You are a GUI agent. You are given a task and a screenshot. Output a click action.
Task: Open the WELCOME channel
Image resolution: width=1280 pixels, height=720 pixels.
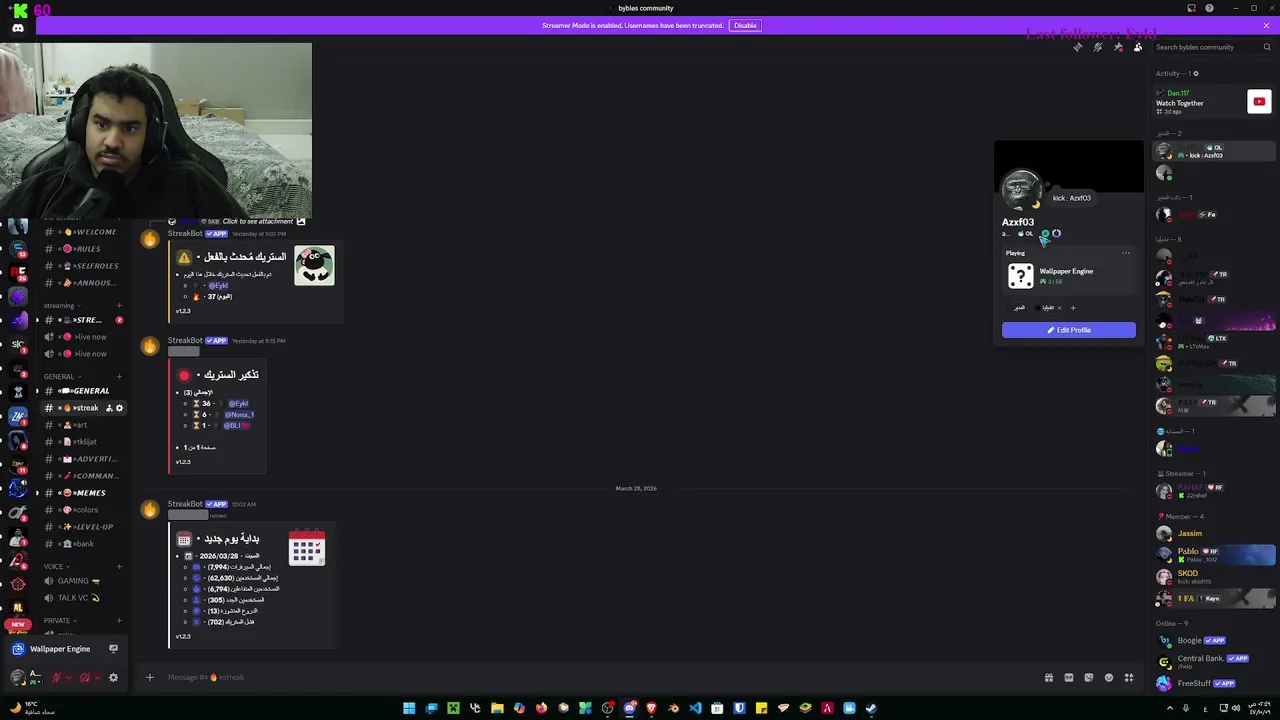coord(82,232)
